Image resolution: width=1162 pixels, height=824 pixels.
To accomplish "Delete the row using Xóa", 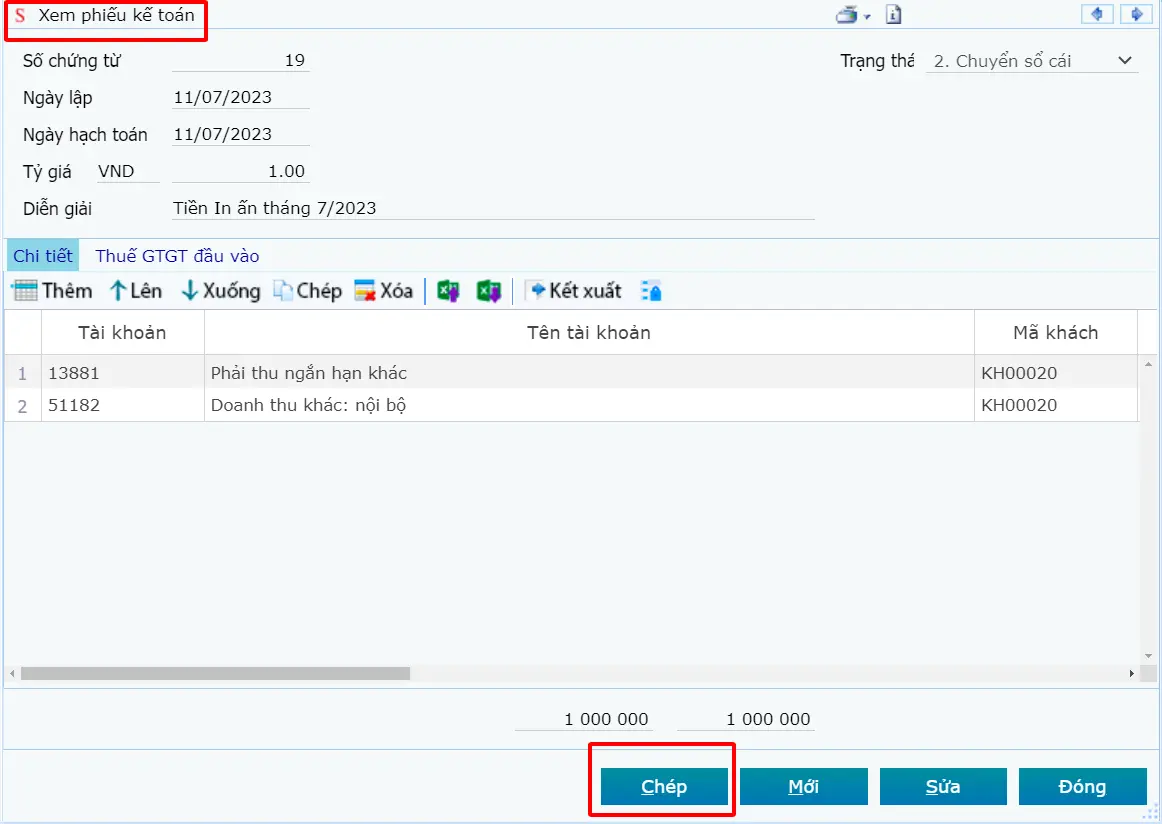I will (384, 291).
